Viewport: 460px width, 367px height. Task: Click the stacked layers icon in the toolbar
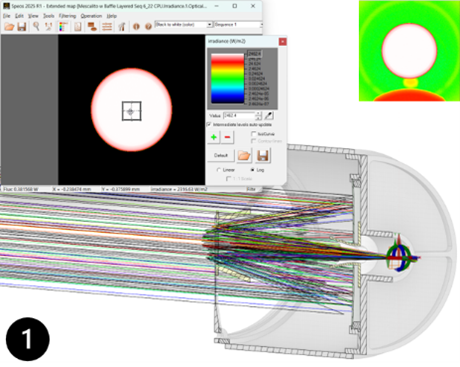(x=92, y=26)
